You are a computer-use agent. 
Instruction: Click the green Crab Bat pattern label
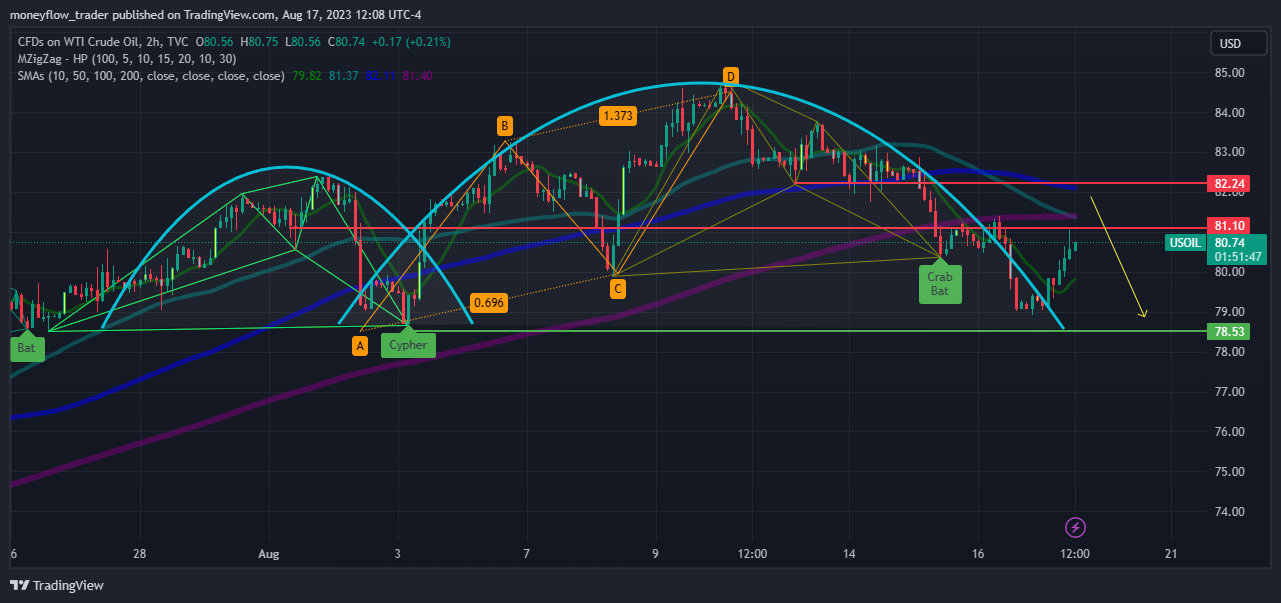(939, 284)
